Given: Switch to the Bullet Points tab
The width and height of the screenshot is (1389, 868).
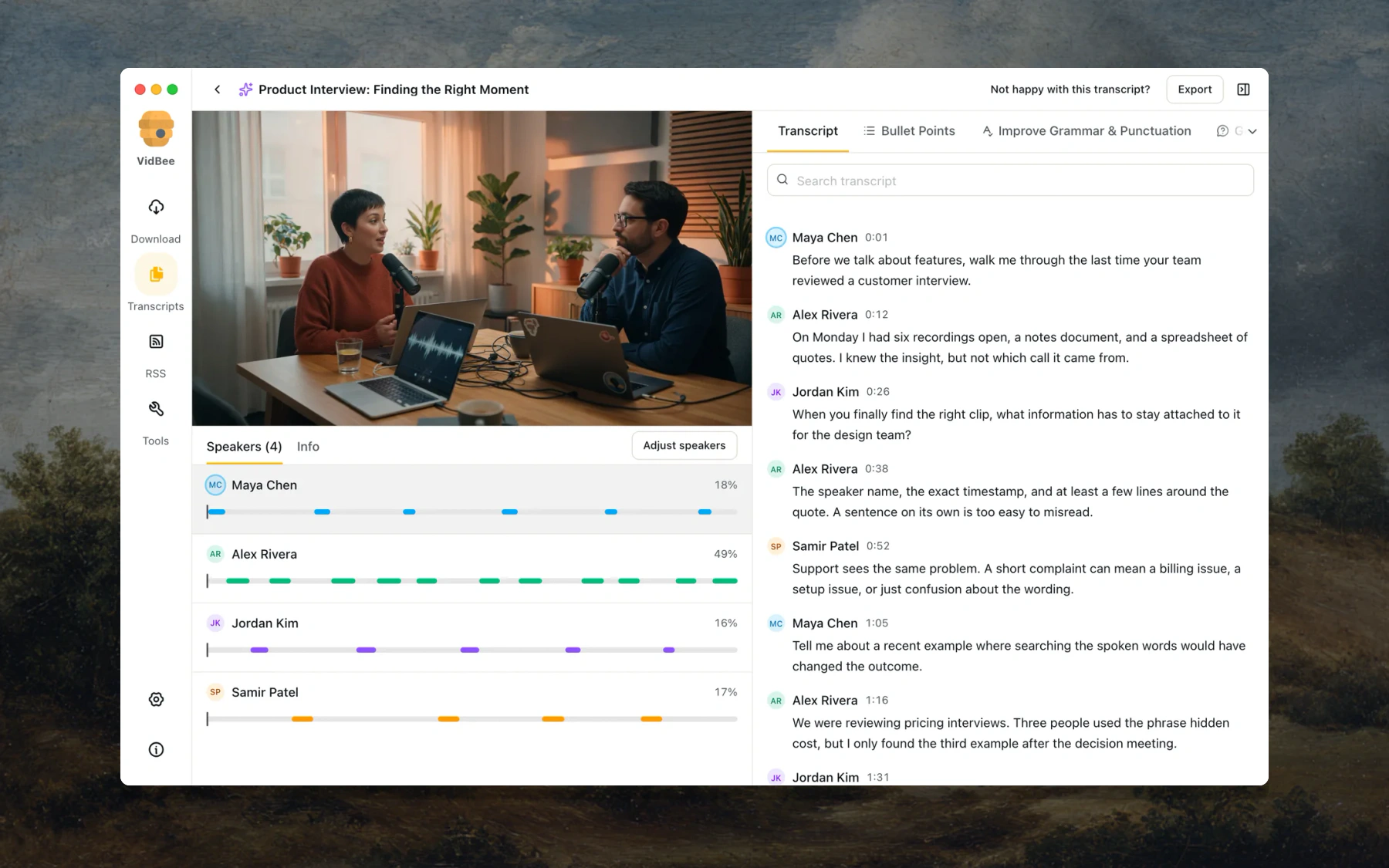Looking at the screenshot, I should click(x=909, y=131).
